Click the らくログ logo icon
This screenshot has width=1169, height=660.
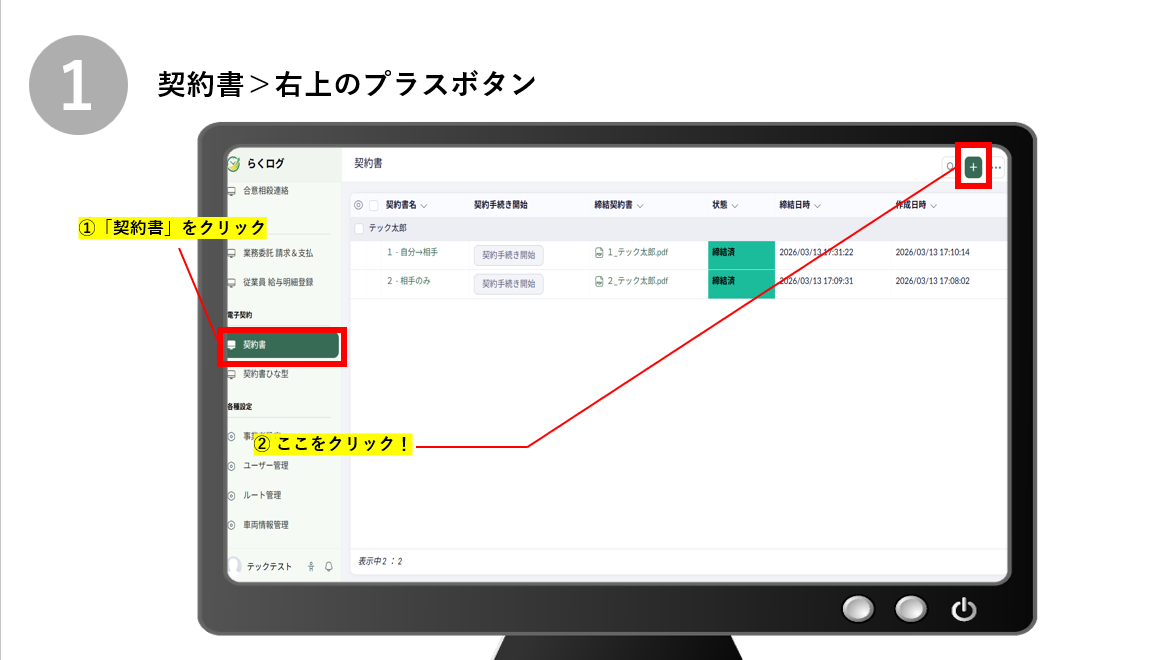(233, 164)
